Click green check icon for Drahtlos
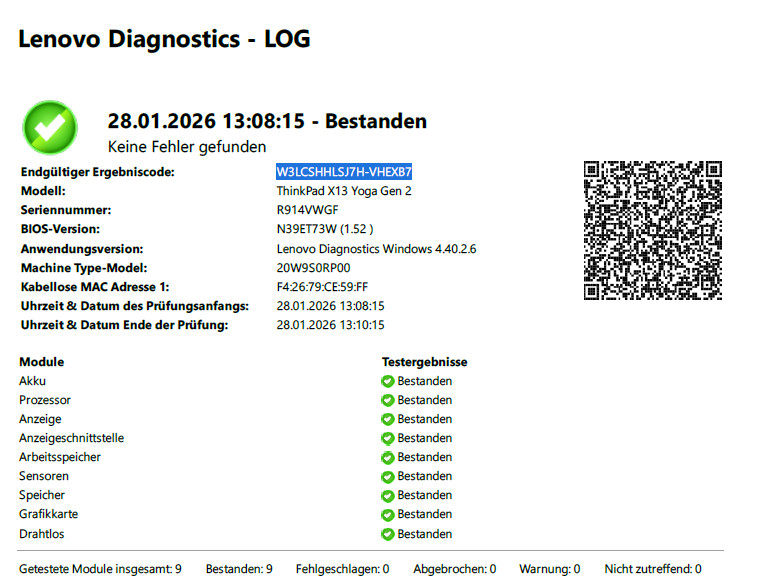Viewport: 767px width, 586px height. pos(388,535)
